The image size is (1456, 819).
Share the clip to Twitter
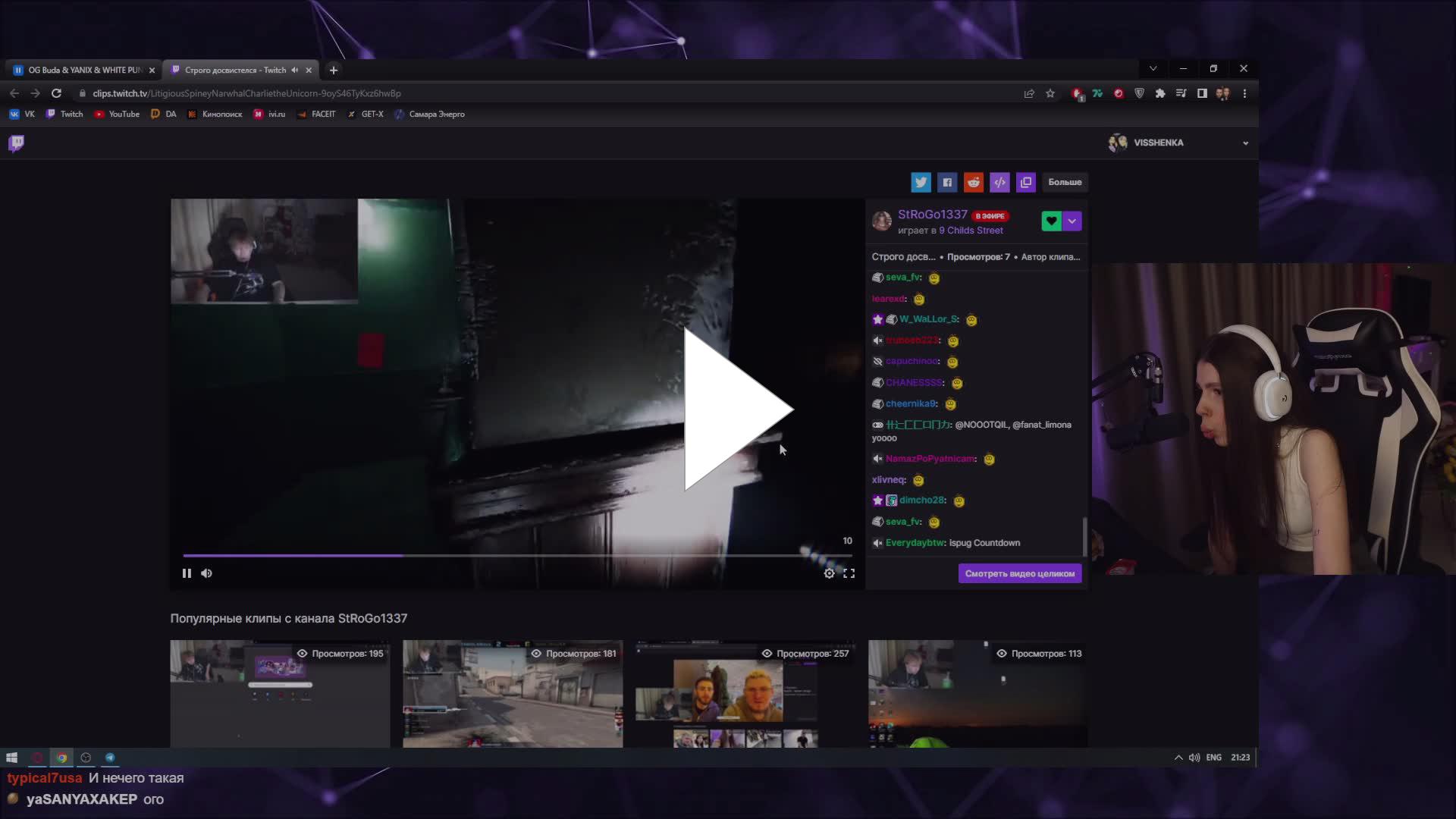921,182
